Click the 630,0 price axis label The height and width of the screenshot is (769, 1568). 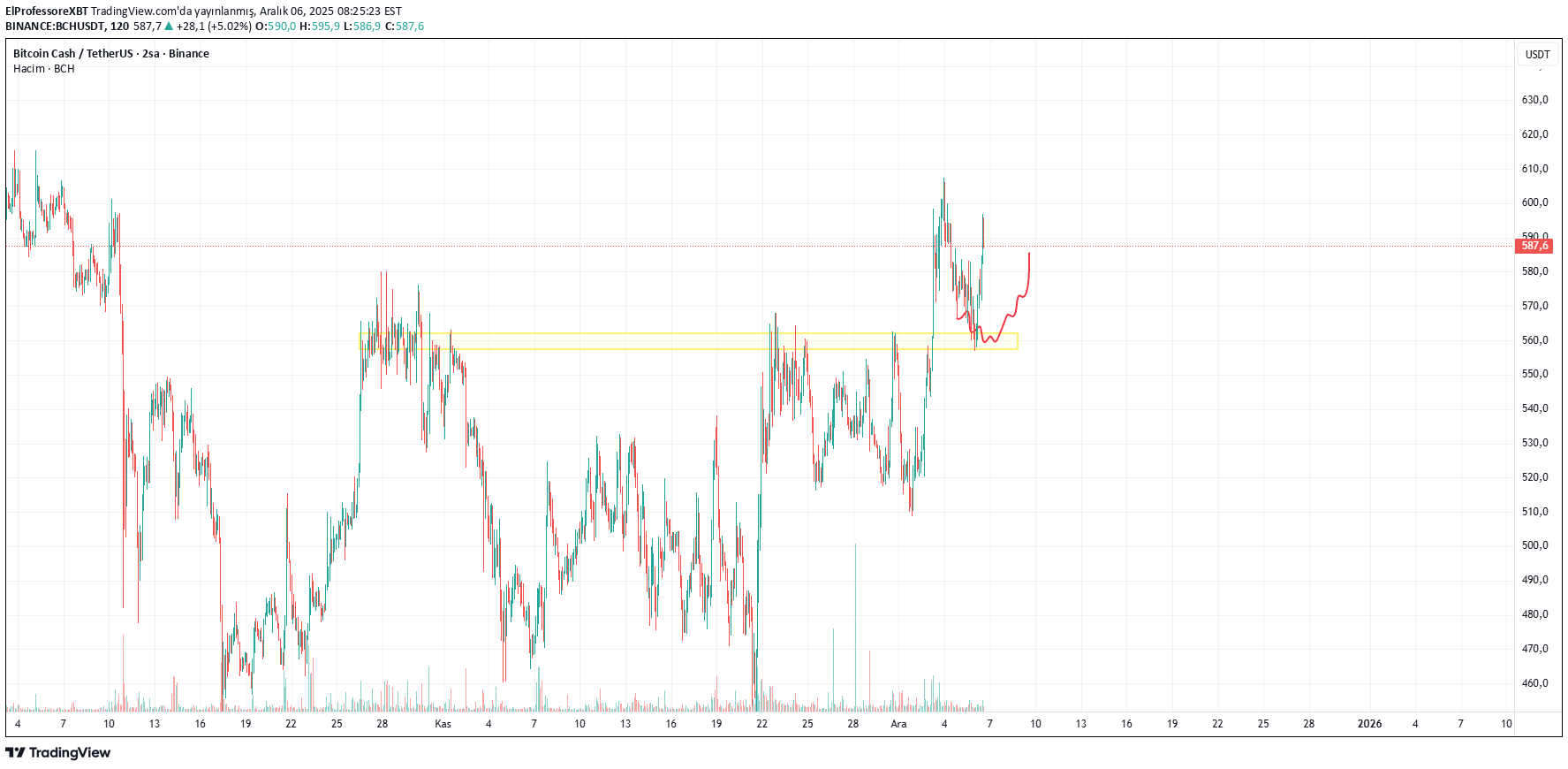tap(1534, 100)
